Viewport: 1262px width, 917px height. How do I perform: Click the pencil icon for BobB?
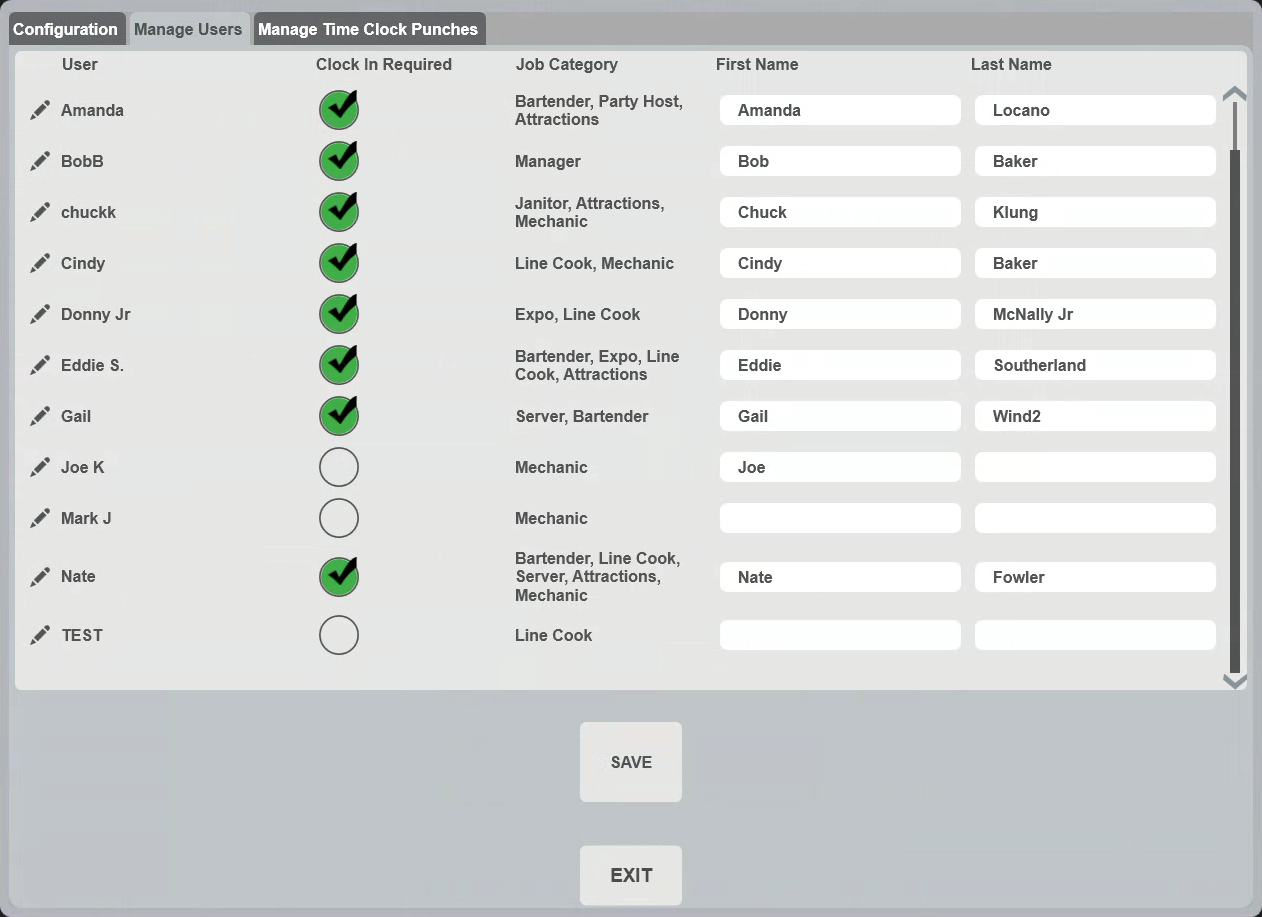tap(40, 161)
